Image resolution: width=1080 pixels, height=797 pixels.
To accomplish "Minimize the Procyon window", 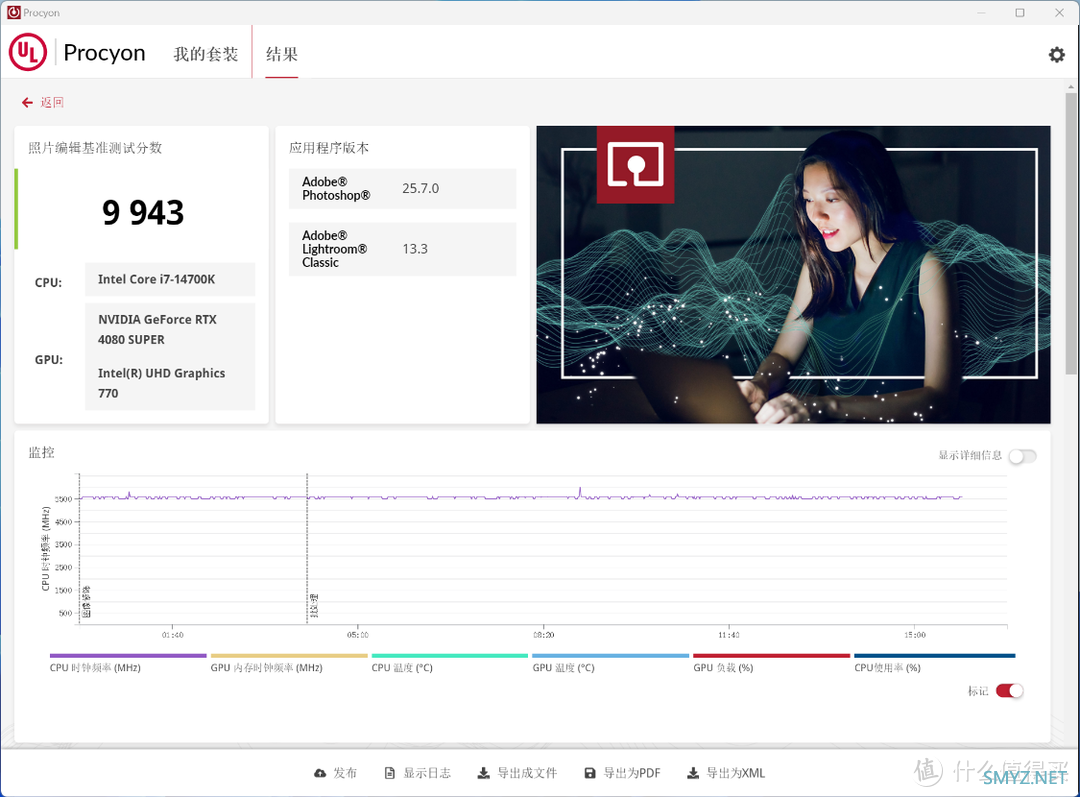I will coord(982,12).
